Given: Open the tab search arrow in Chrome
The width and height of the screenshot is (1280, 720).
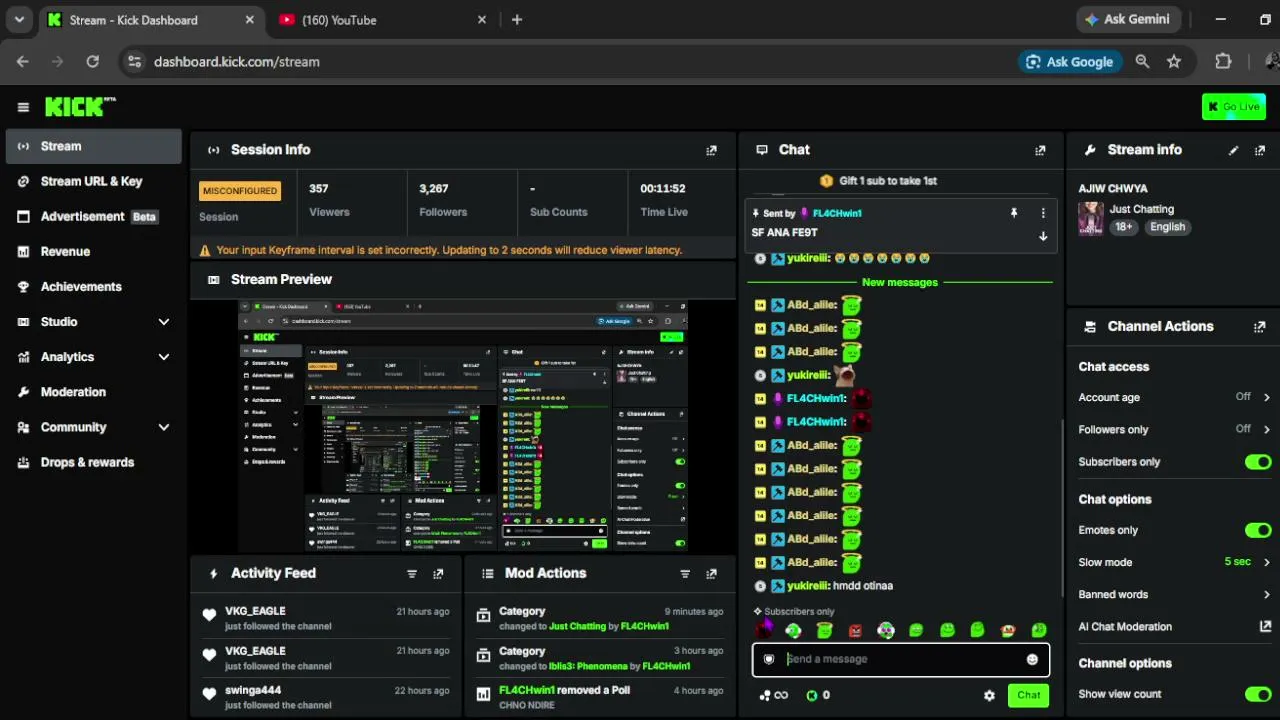Looking at the screenshot, I should [19, 20].
